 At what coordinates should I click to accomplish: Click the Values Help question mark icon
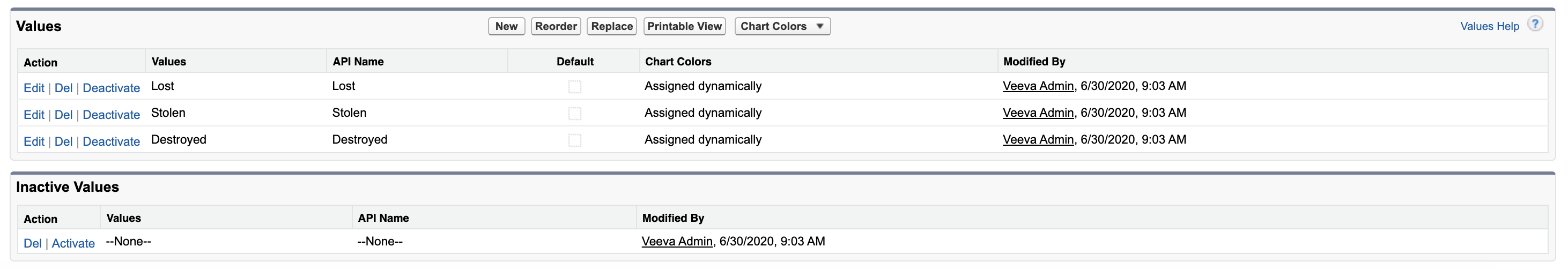(1535, 24)
